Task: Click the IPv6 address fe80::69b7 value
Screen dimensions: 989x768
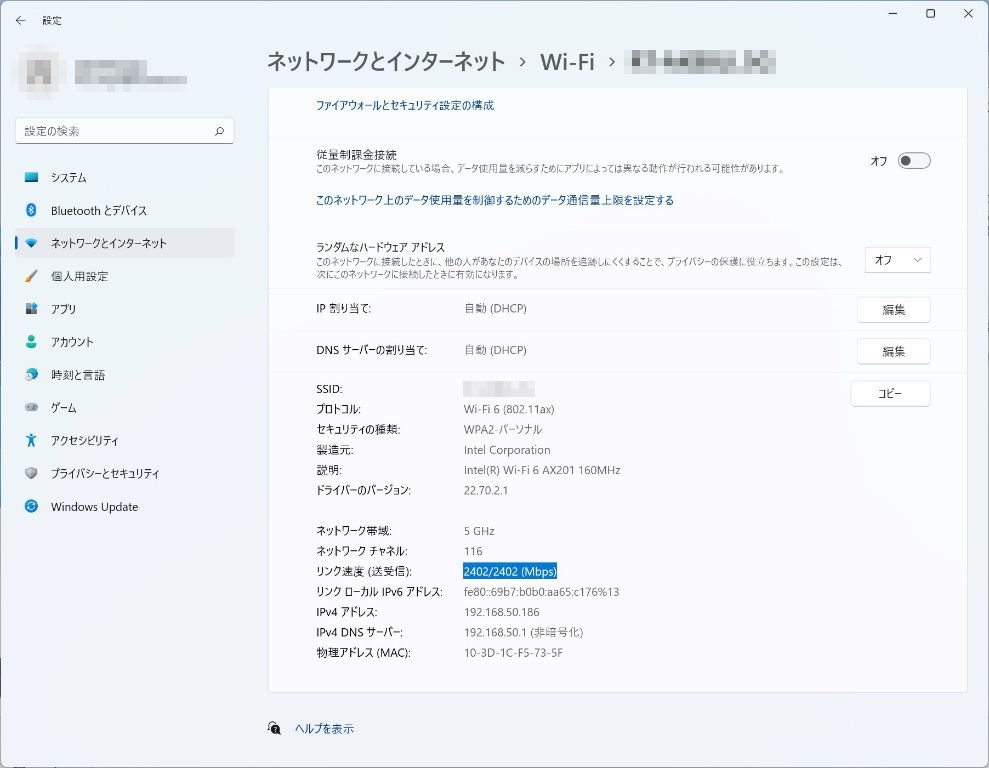Action: click(x=541, y=591)
